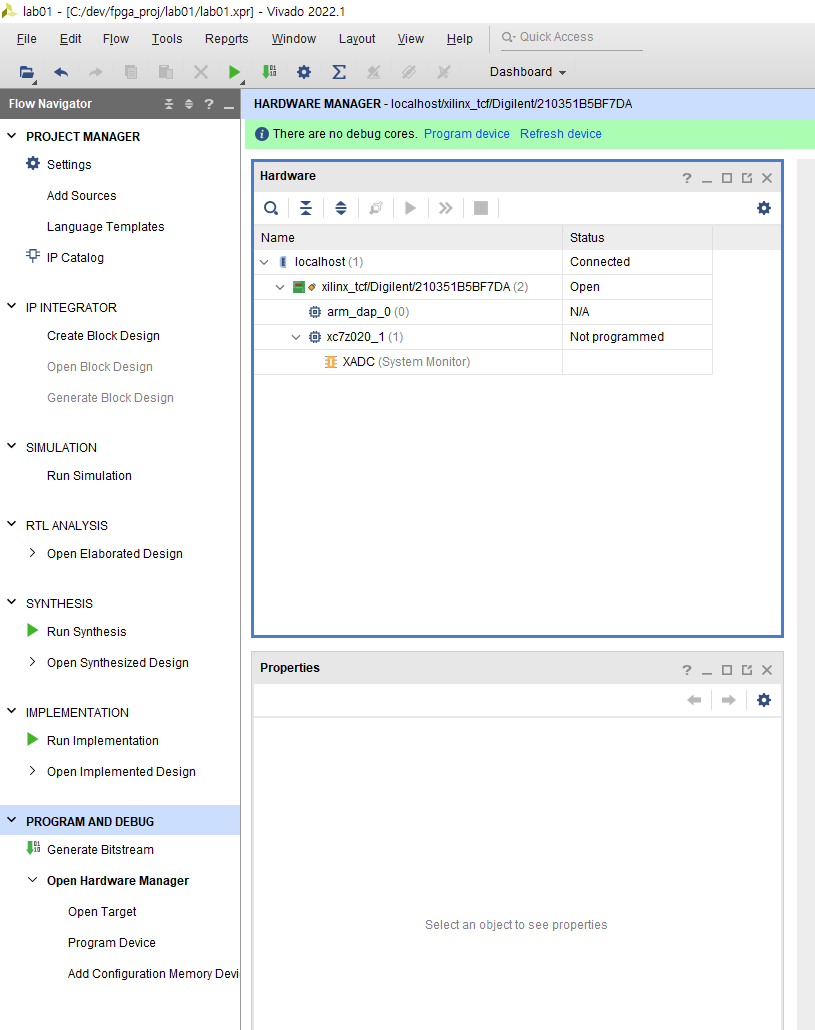Click the Name column header
The image size is (815, 1030).
[408, 238]
